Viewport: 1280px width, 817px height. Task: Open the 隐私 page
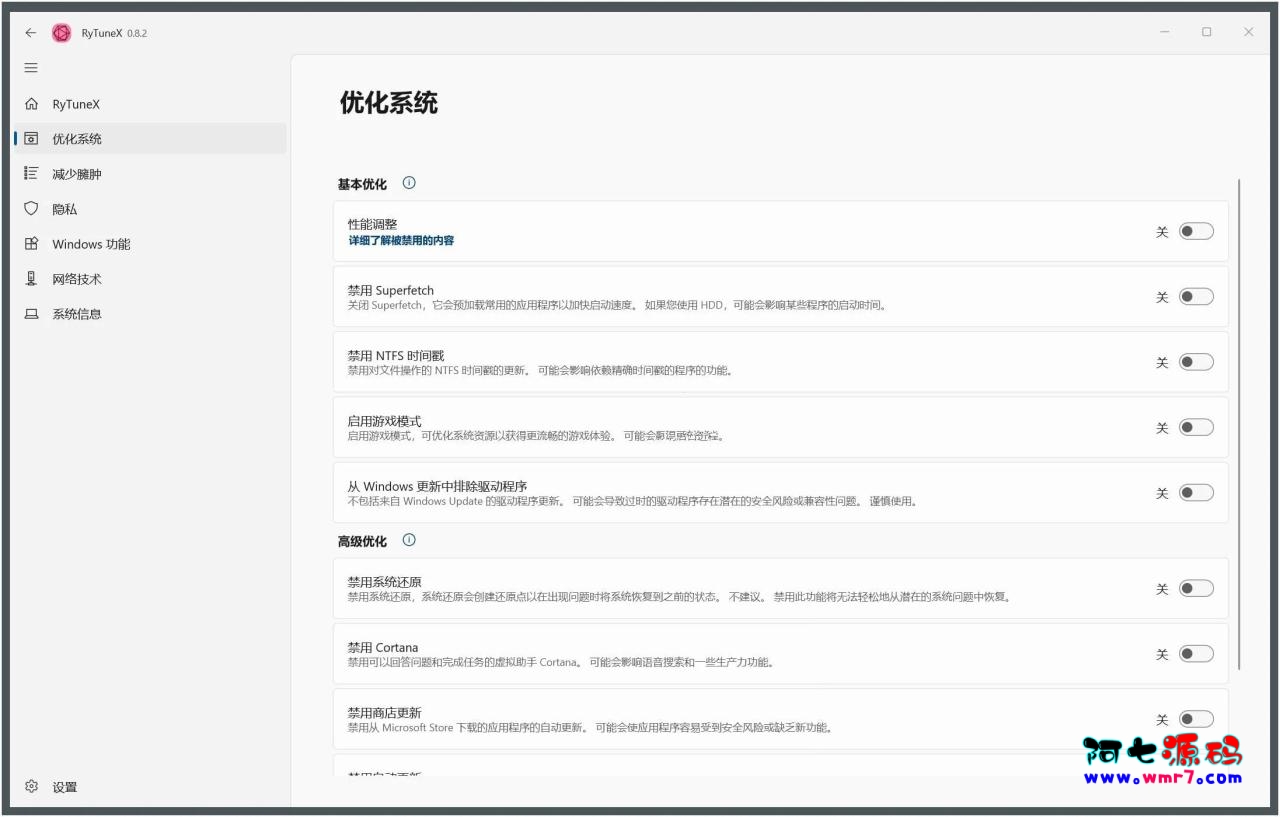coord(150,209)
